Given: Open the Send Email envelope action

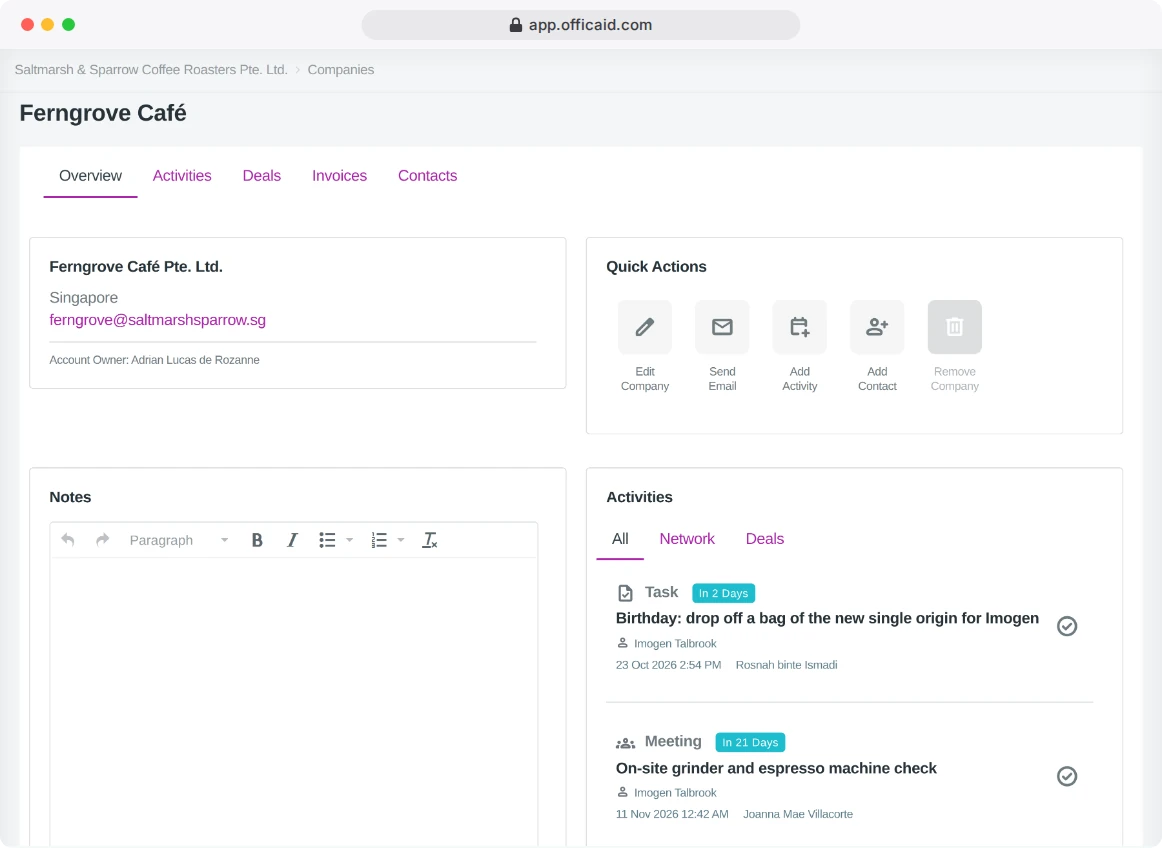Looking at the screenshot, I should pos(722,327).
